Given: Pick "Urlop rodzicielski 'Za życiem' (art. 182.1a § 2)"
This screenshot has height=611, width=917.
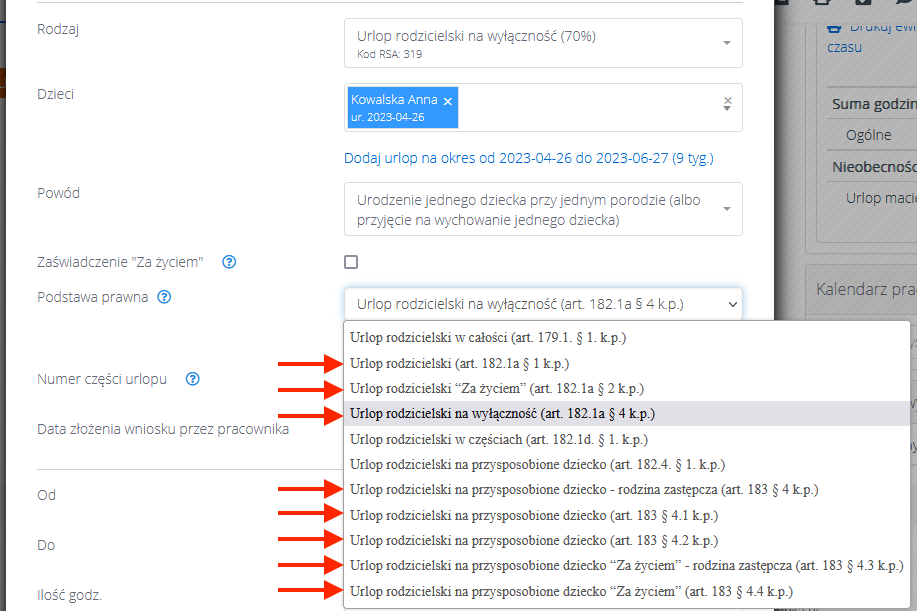Looking at the screenshot, I should (x=497, y=388).
